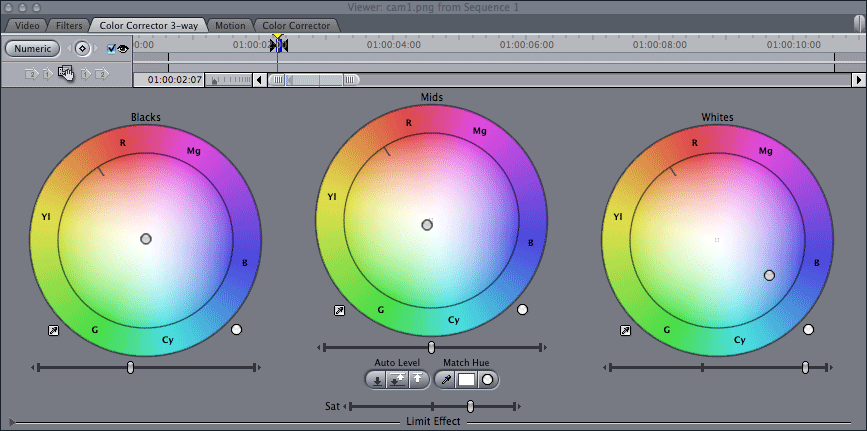Toggle the eye visibility icon
The image size is (867, 431).
tap(123, 49)
